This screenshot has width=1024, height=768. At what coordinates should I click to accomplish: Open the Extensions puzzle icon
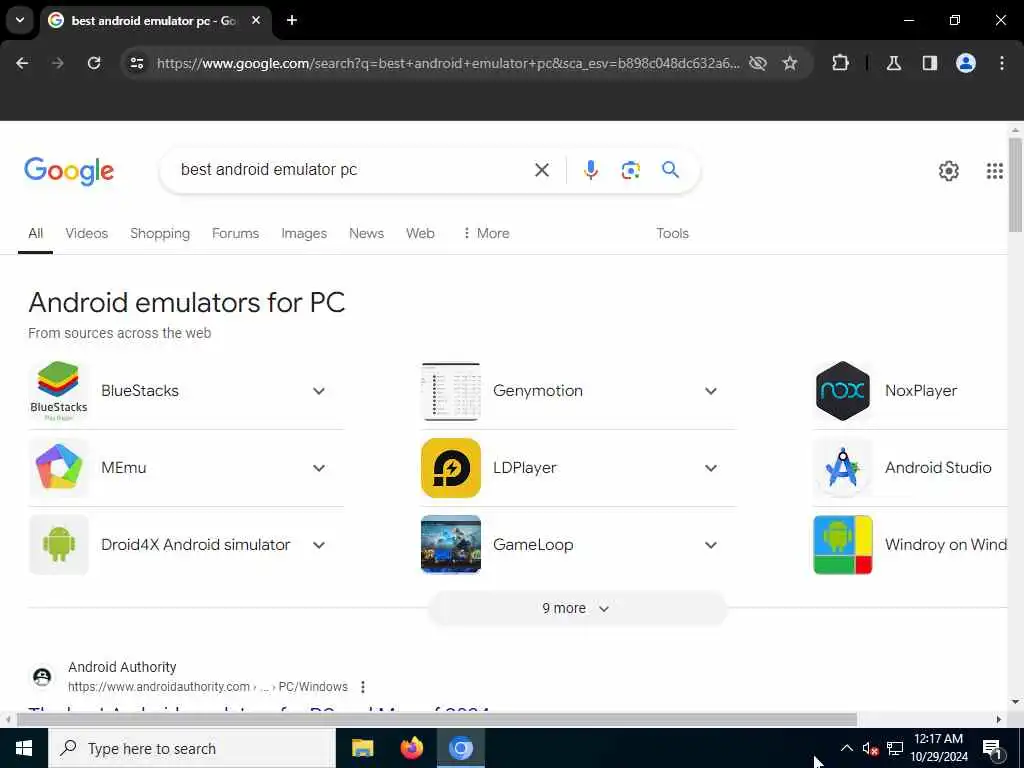[840, 63]
